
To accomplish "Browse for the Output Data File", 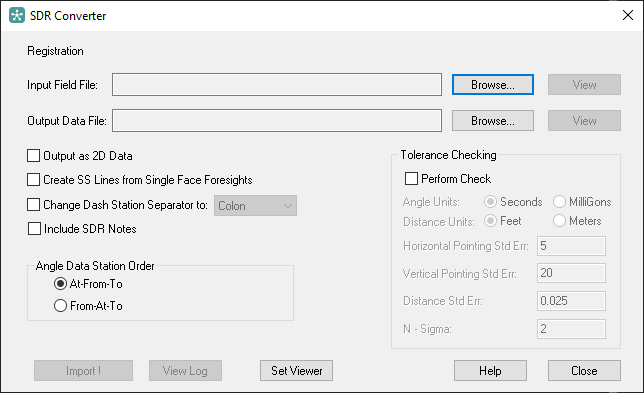I will click(x=493, y=120).
